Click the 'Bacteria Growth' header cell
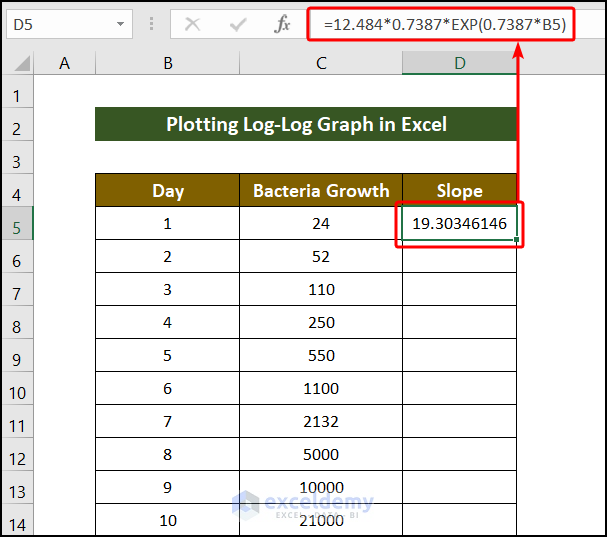The image size is (607, 537). pos(321,191)
